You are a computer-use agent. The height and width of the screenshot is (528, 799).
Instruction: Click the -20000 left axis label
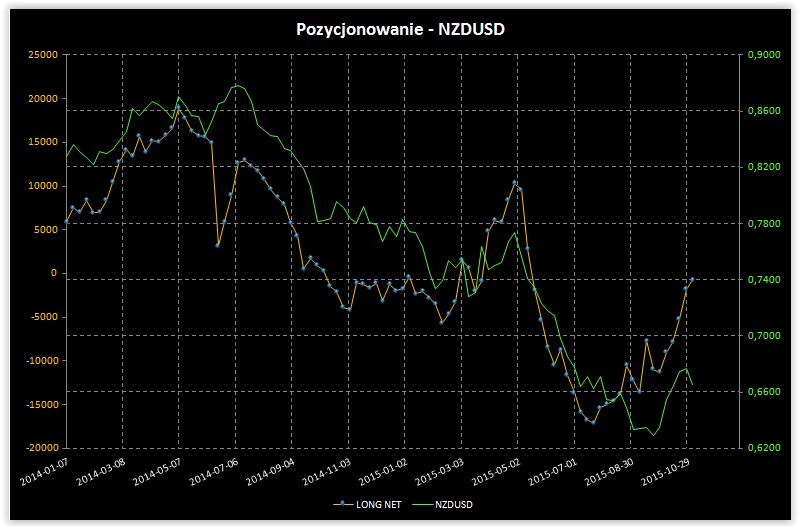39,448
